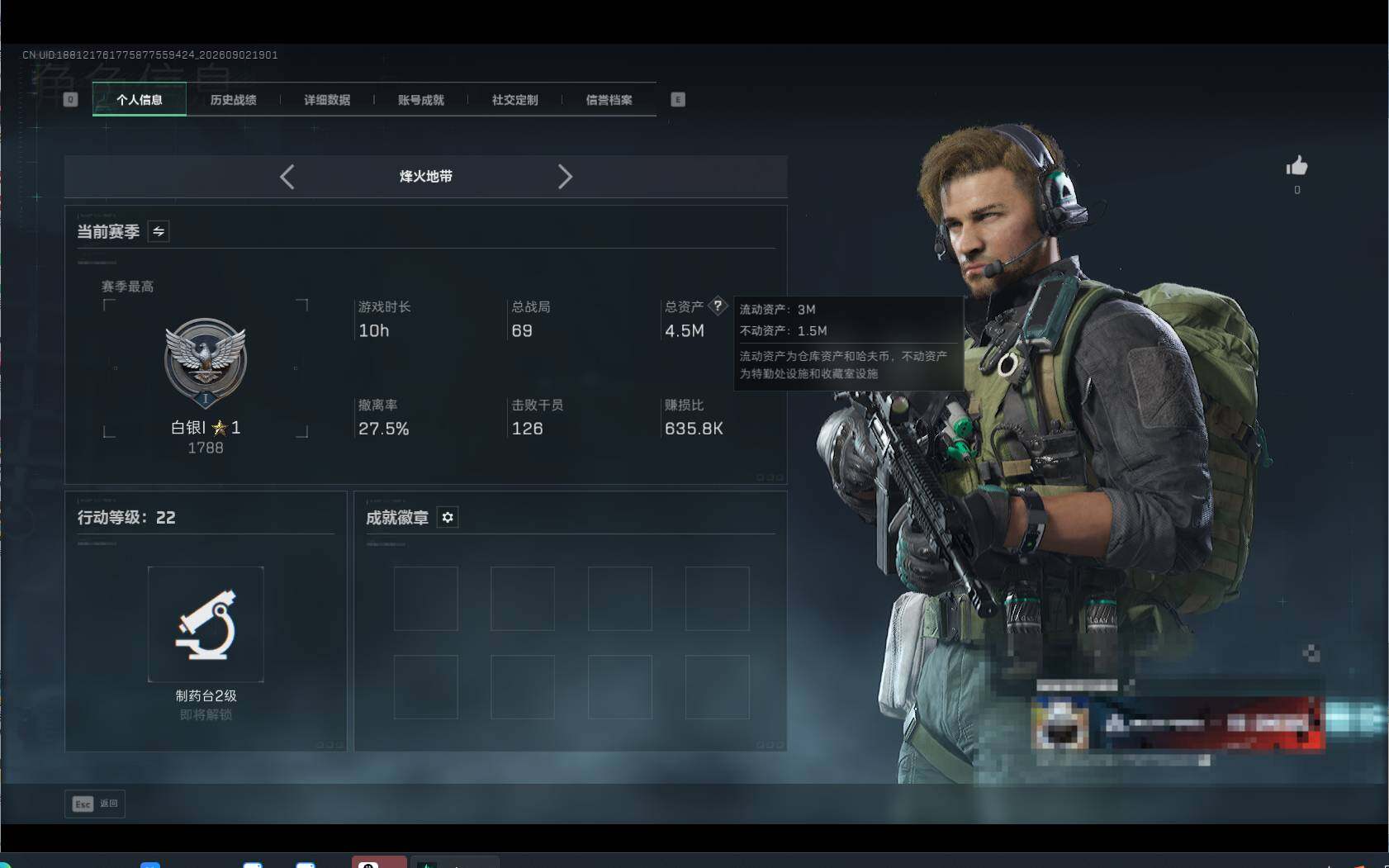Click the 成就徽章 heading
The image size is (1389, 868).
click(x=397, y=518)
